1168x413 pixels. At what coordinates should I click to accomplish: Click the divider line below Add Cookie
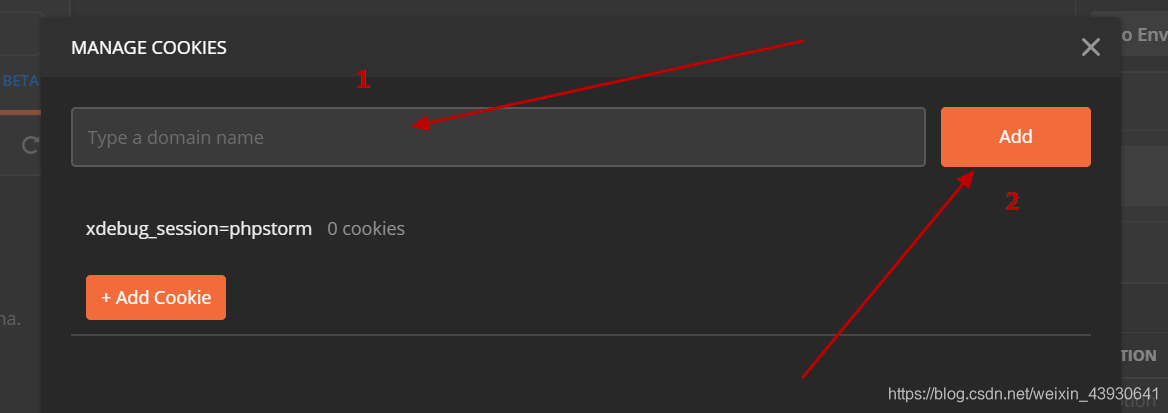580,334
